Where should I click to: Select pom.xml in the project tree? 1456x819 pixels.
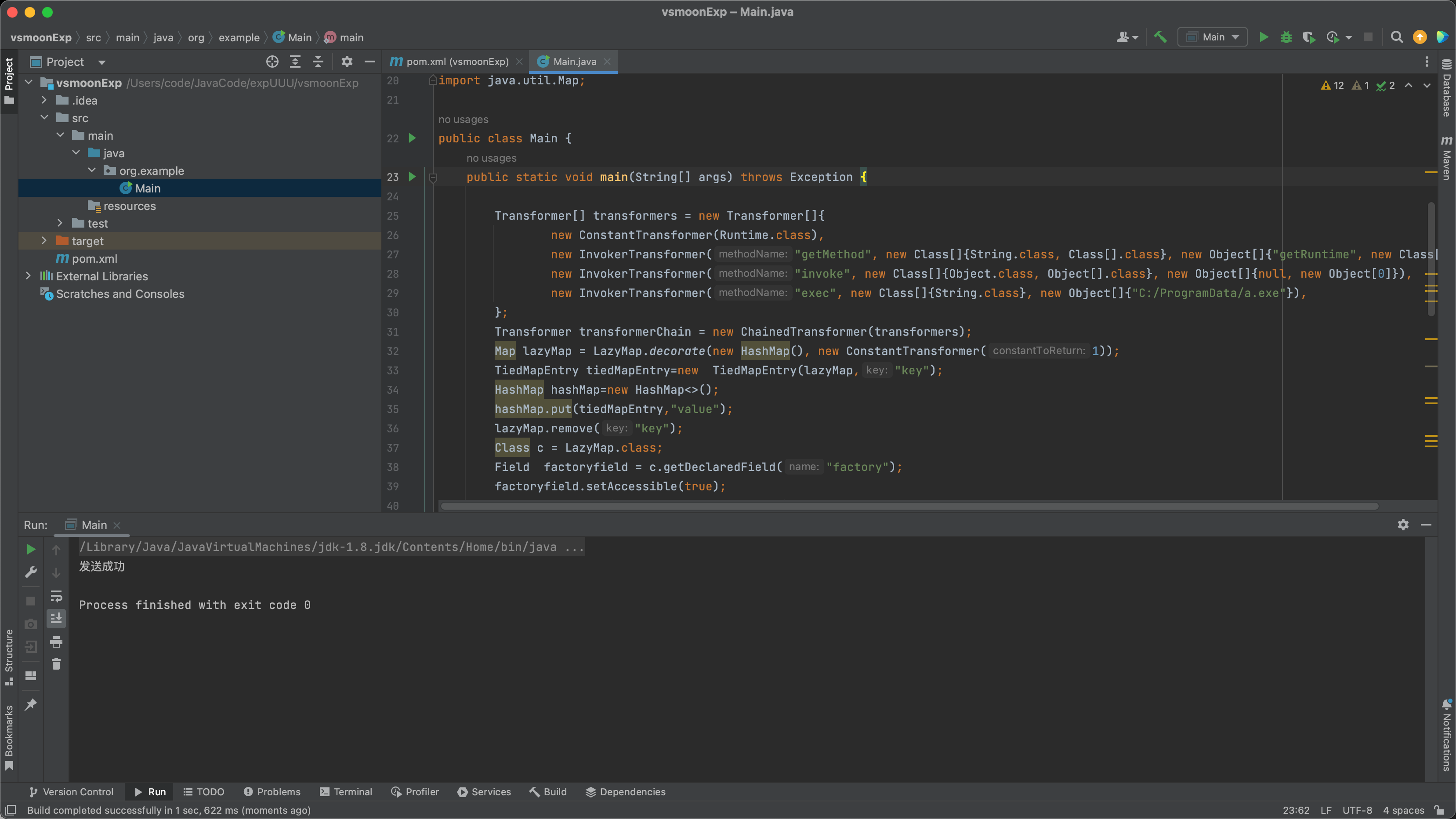point(94,258)
